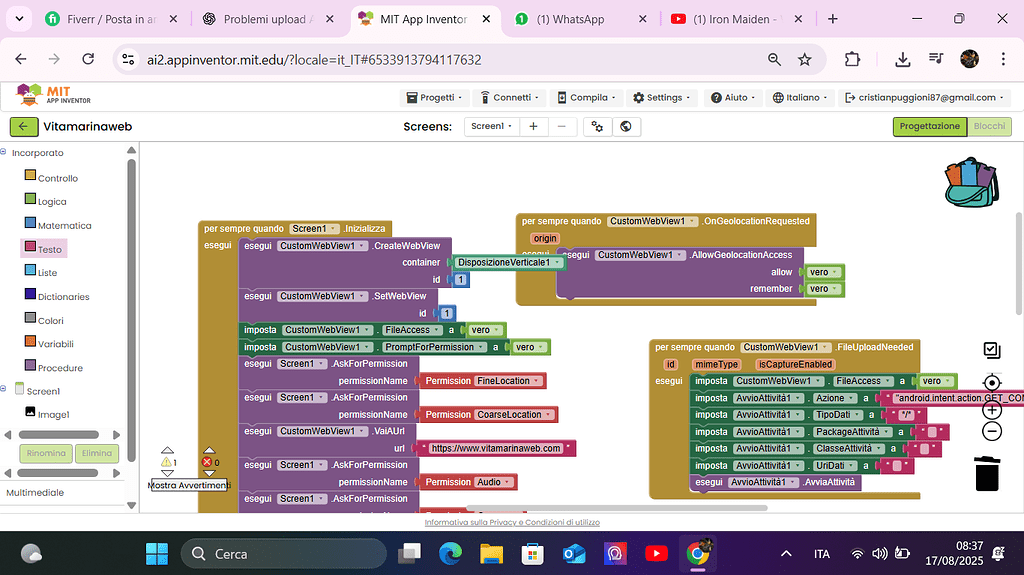Viewport: 1024px width, 575px height.
Task: Switch to Progettazione view
Action: pos(929,126)
